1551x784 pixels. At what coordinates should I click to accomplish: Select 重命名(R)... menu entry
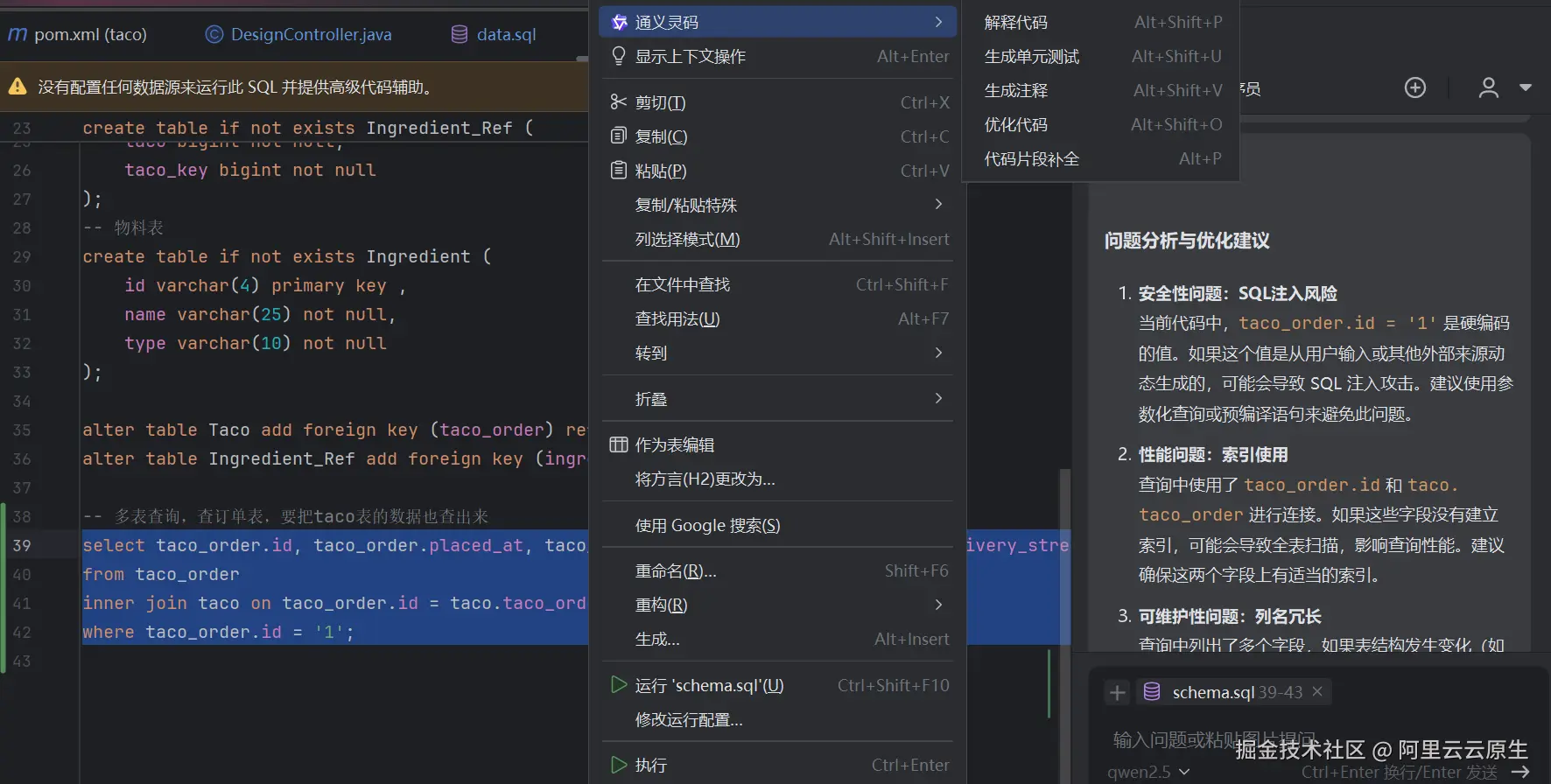[778, 570]
